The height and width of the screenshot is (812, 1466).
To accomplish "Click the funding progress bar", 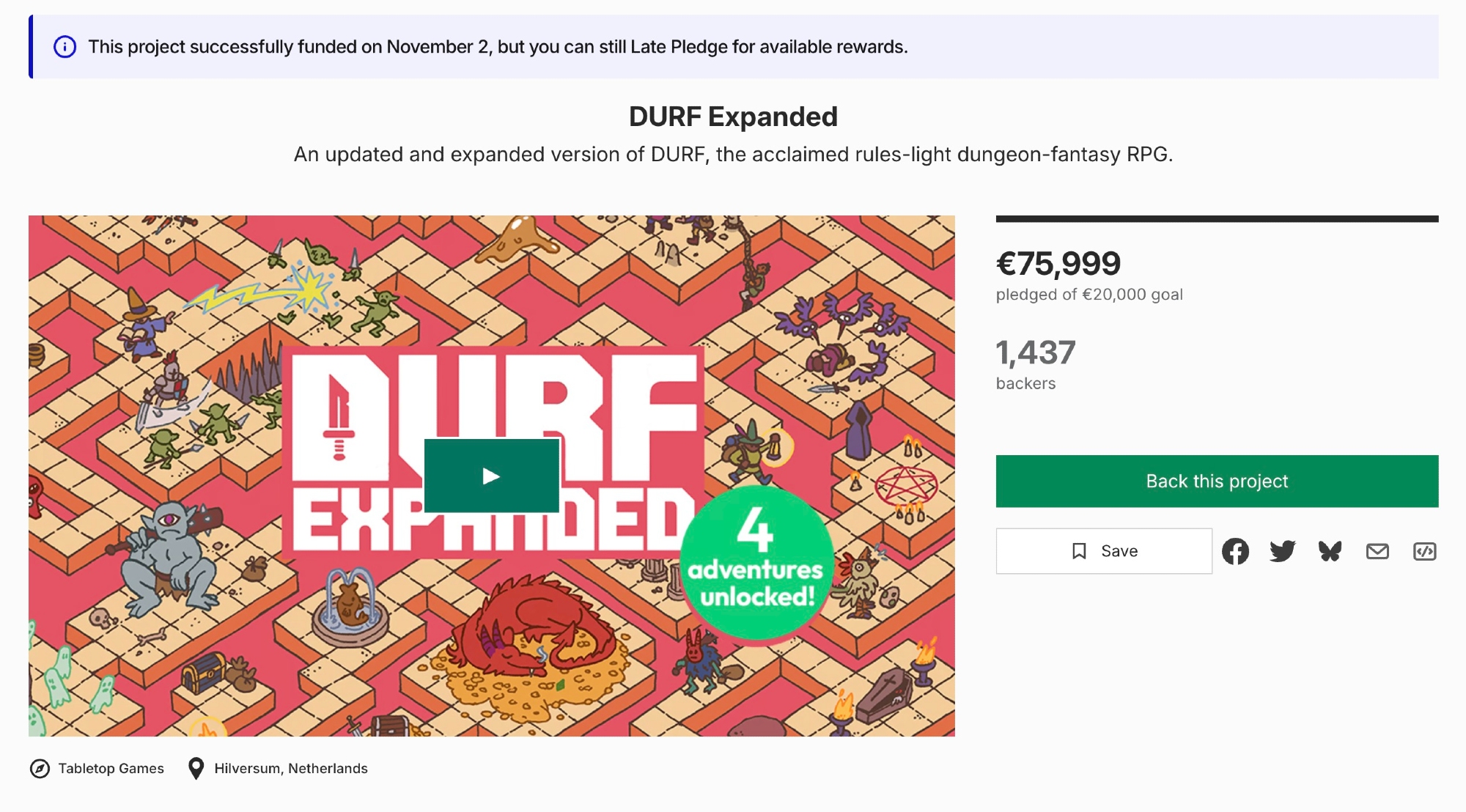I will point(1217,219).
